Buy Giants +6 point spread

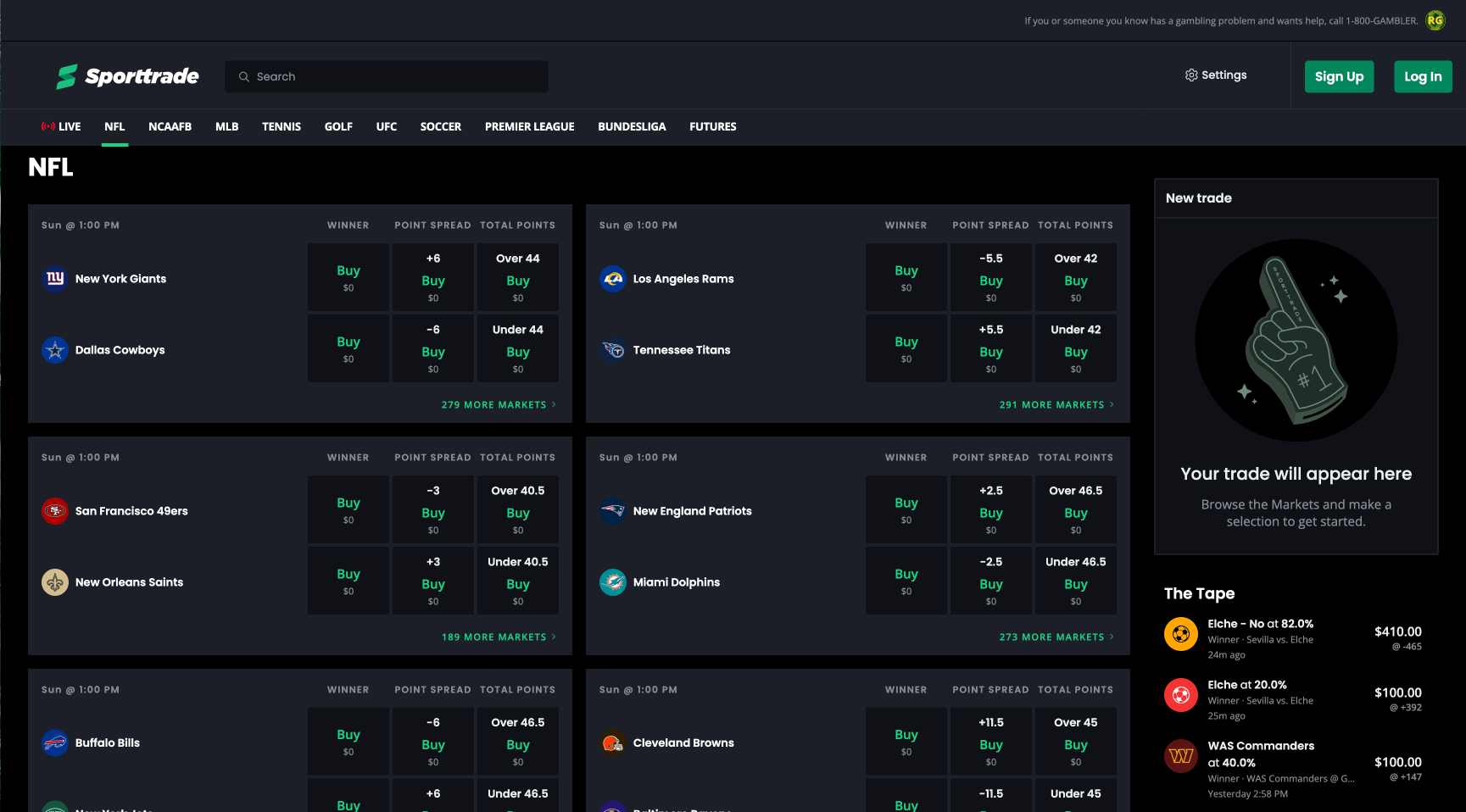point(433,277)
